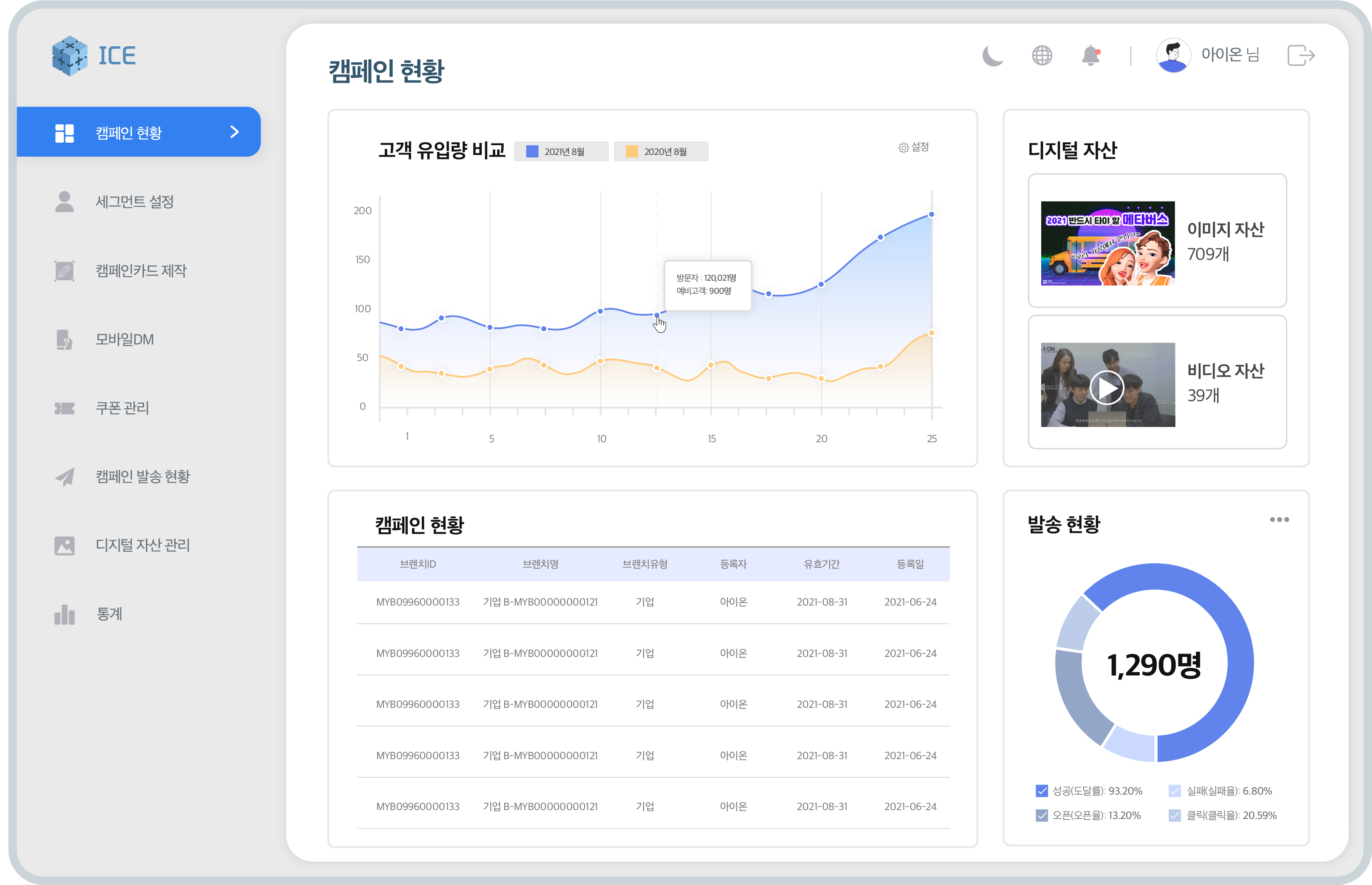The image size is (1372, 885).
Task: Sort by 등록일 column header
Action: (910, 564)
